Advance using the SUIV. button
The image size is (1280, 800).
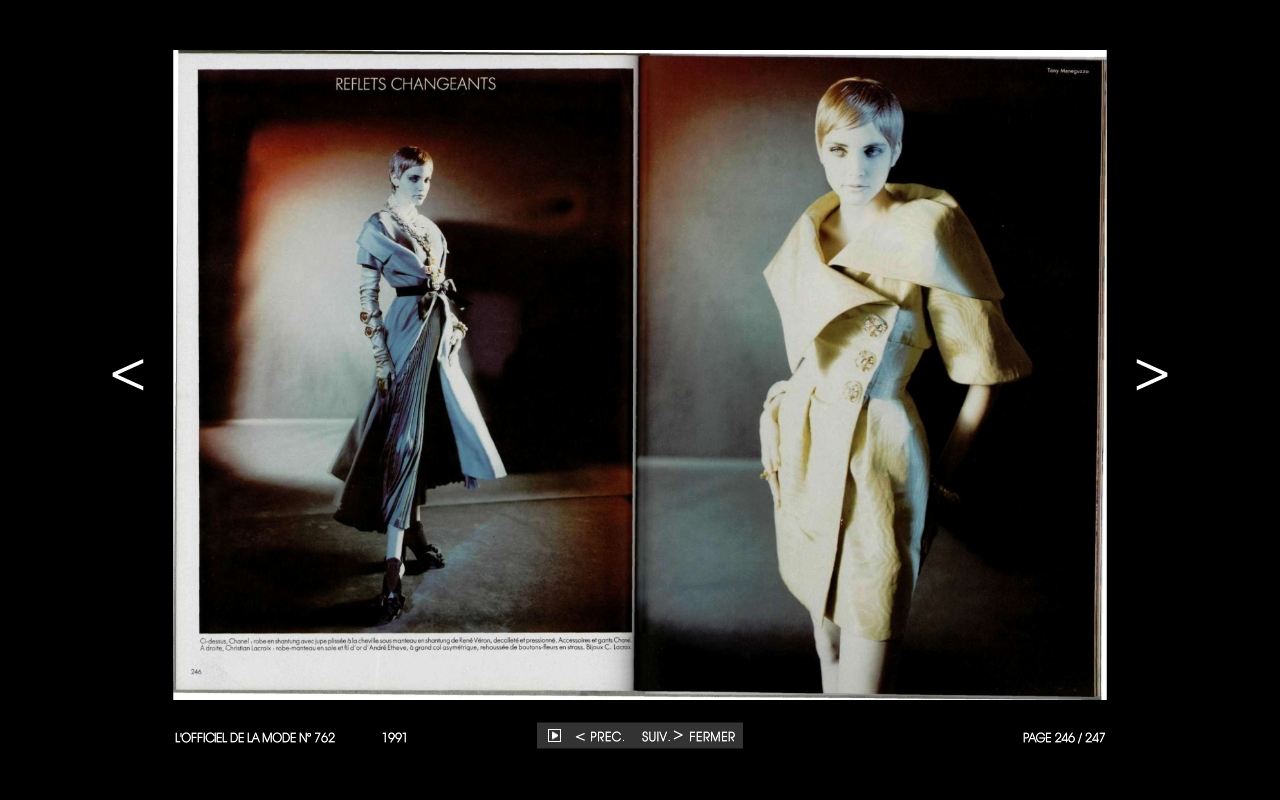(x=661, y=737)
